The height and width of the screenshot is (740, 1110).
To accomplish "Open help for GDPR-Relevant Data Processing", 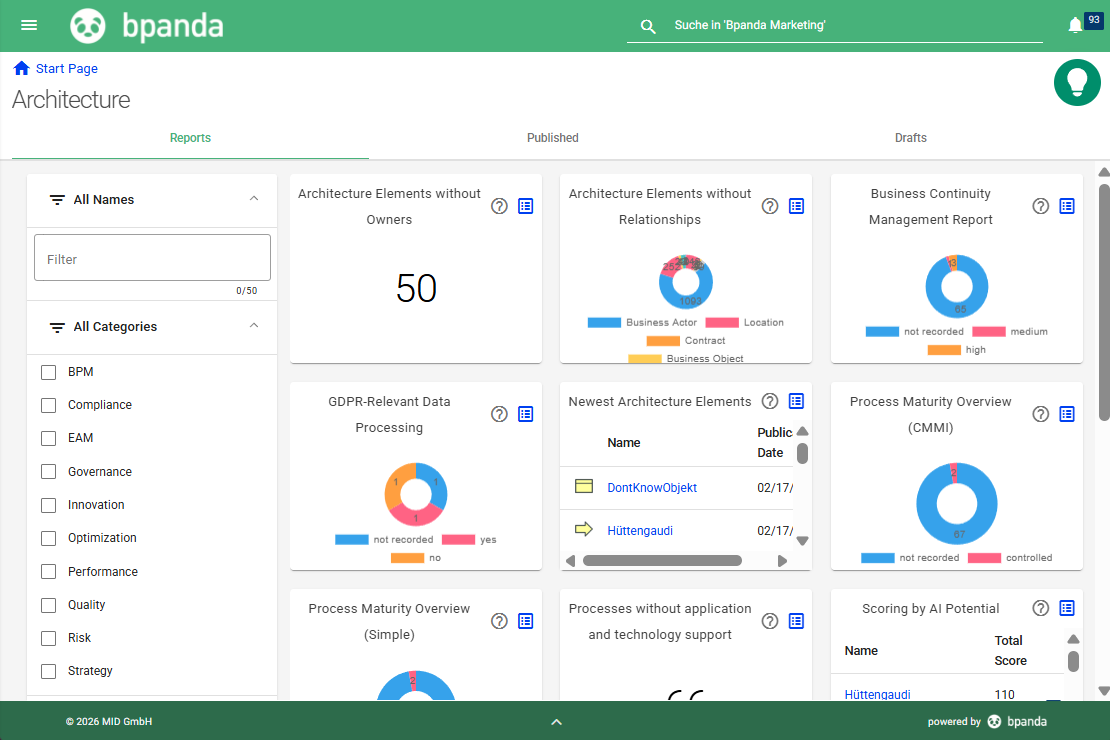I will [499, 413].
